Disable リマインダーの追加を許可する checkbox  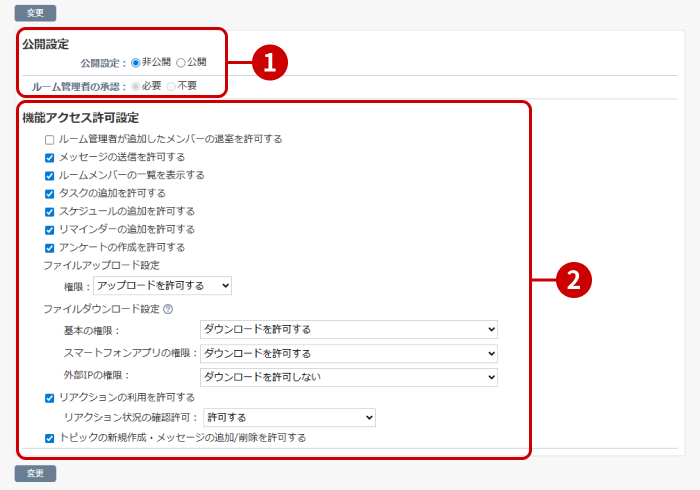(x=50, y=229)
